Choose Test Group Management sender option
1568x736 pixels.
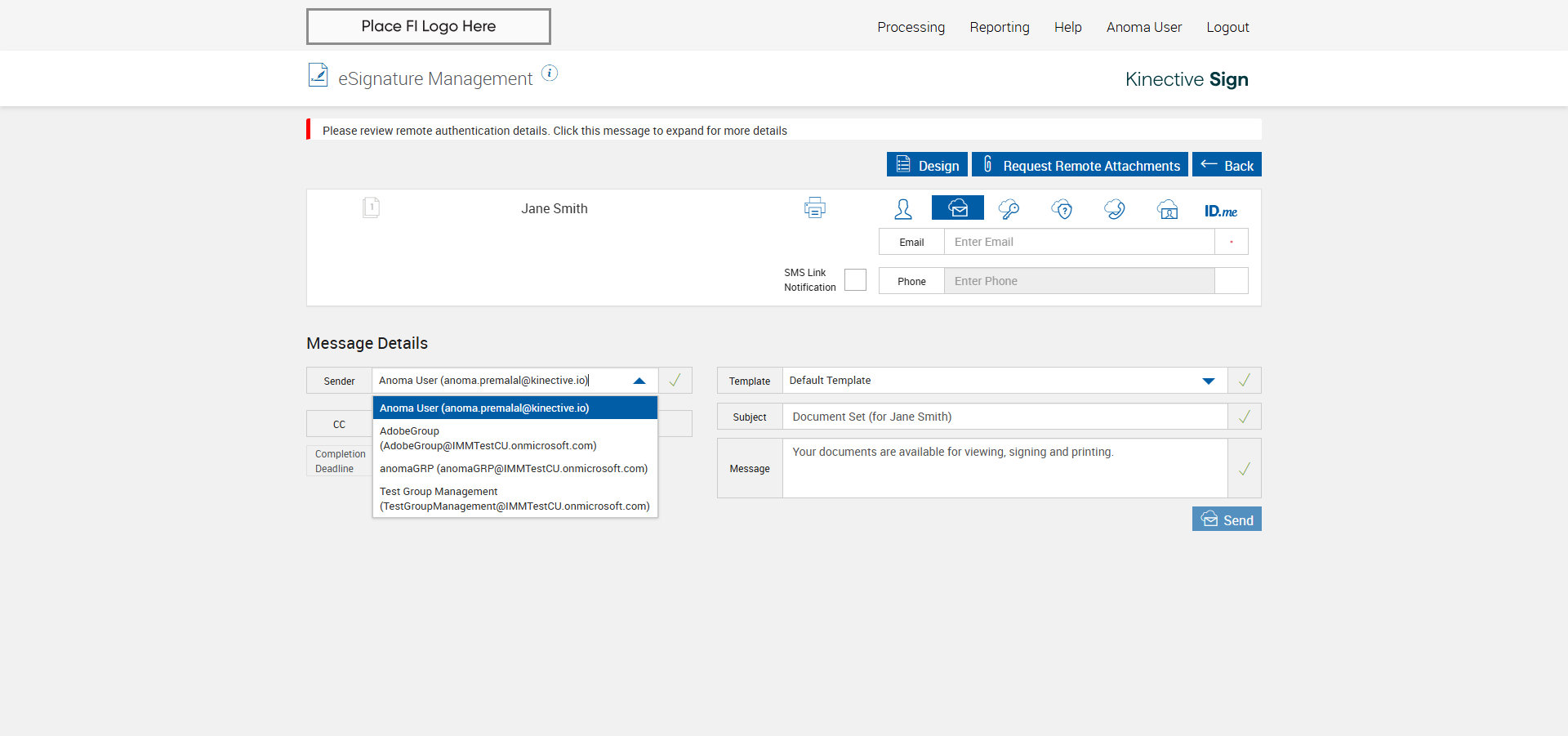coord(514,498)
